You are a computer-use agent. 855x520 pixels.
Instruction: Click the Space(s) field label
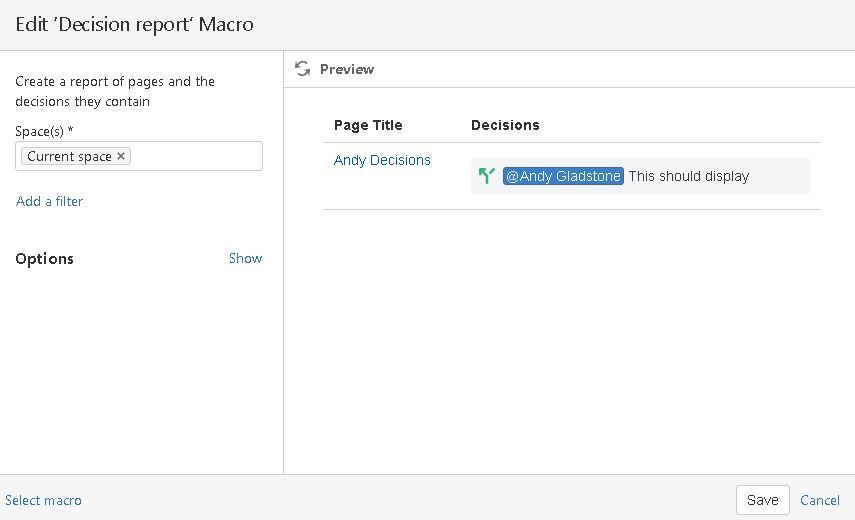(44, 131)
